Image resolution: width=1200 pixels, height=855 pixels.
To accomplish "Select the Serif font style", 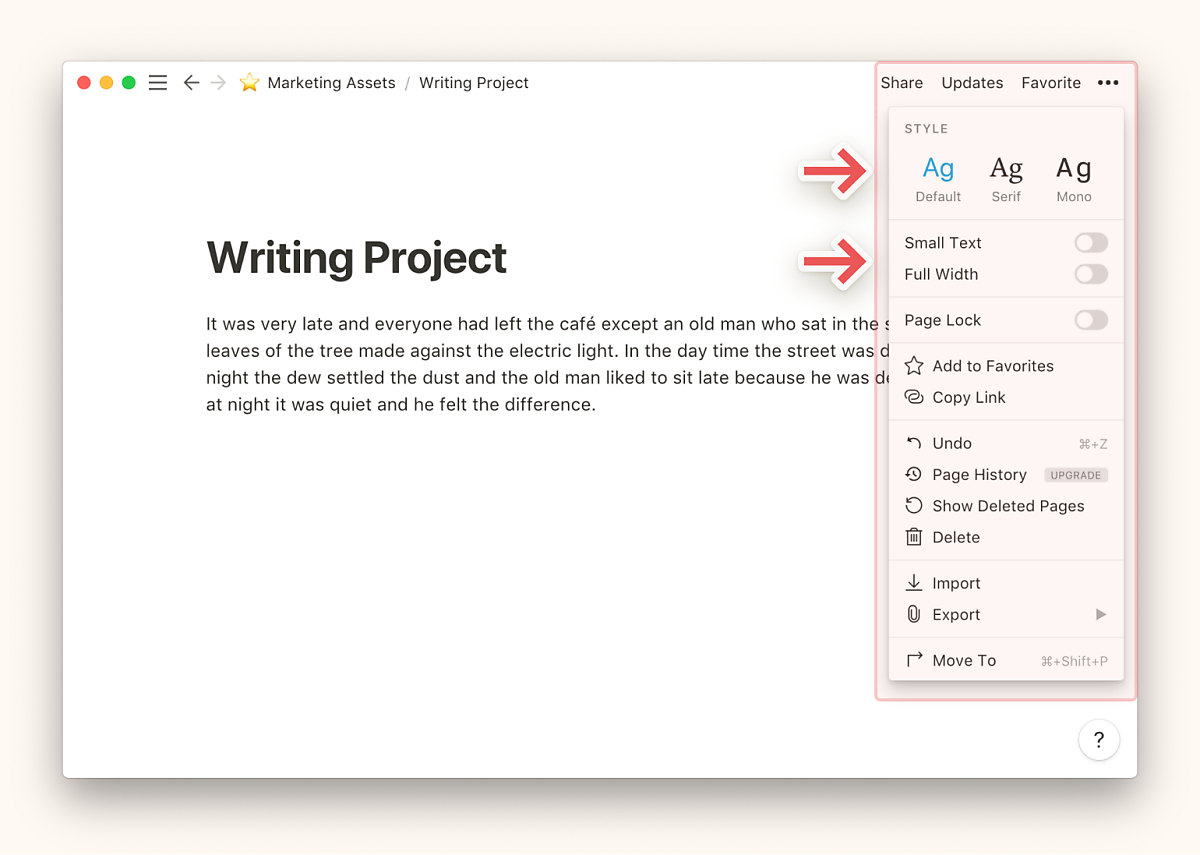I will 1006,179.
